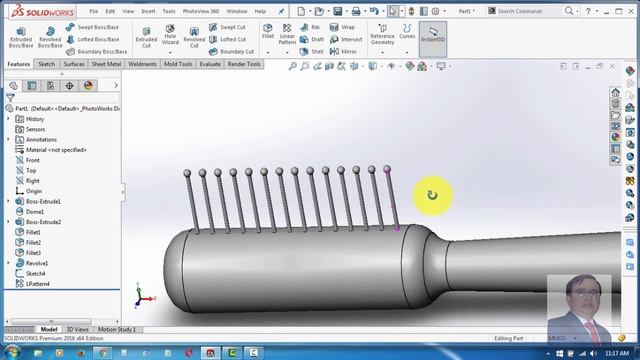Open the Curves dropdown arrow
This screenshot has width=640, height=360.
407,53
